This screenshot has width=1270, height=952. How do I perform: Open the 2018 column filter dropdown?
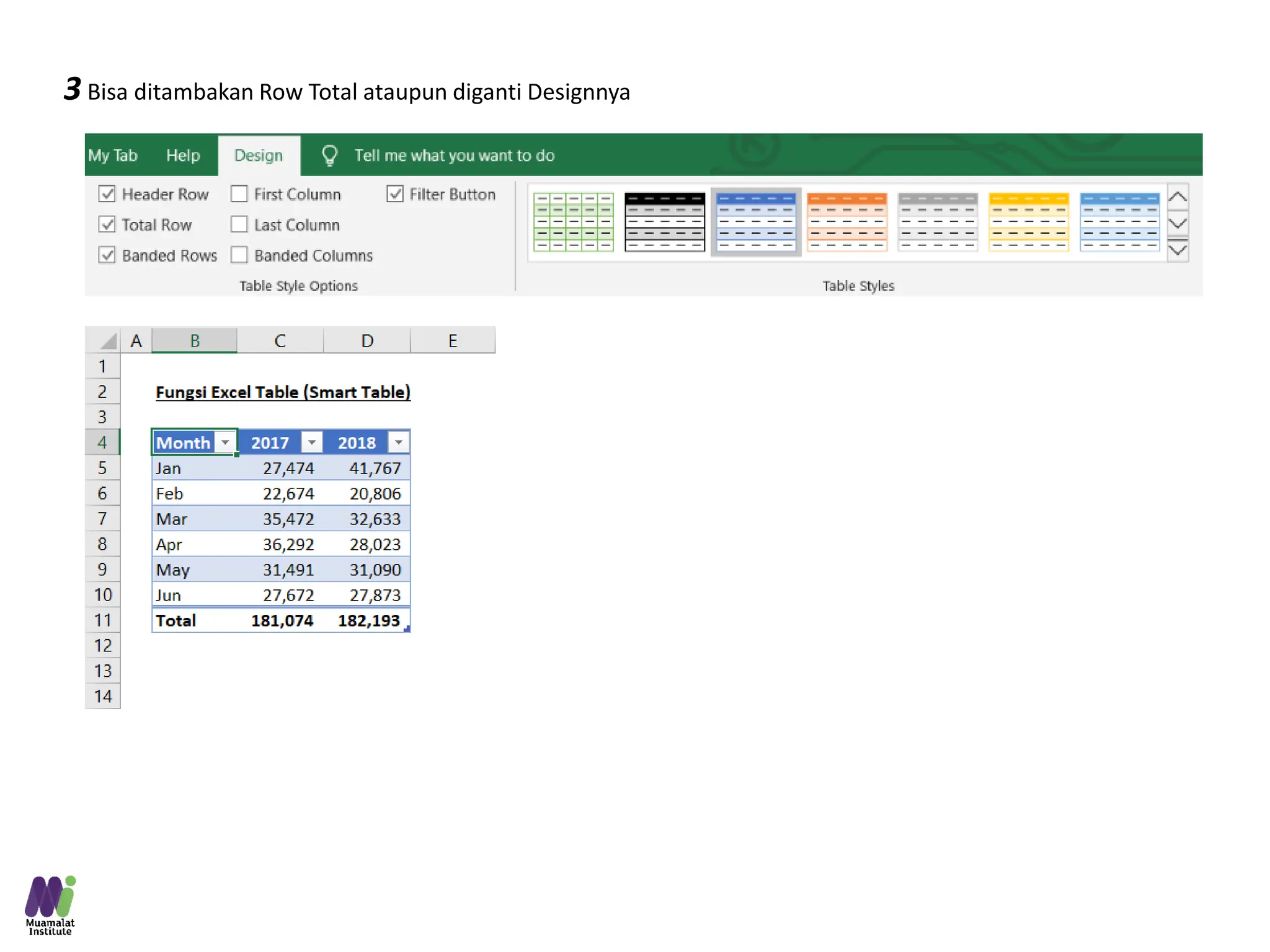point(399,443)
